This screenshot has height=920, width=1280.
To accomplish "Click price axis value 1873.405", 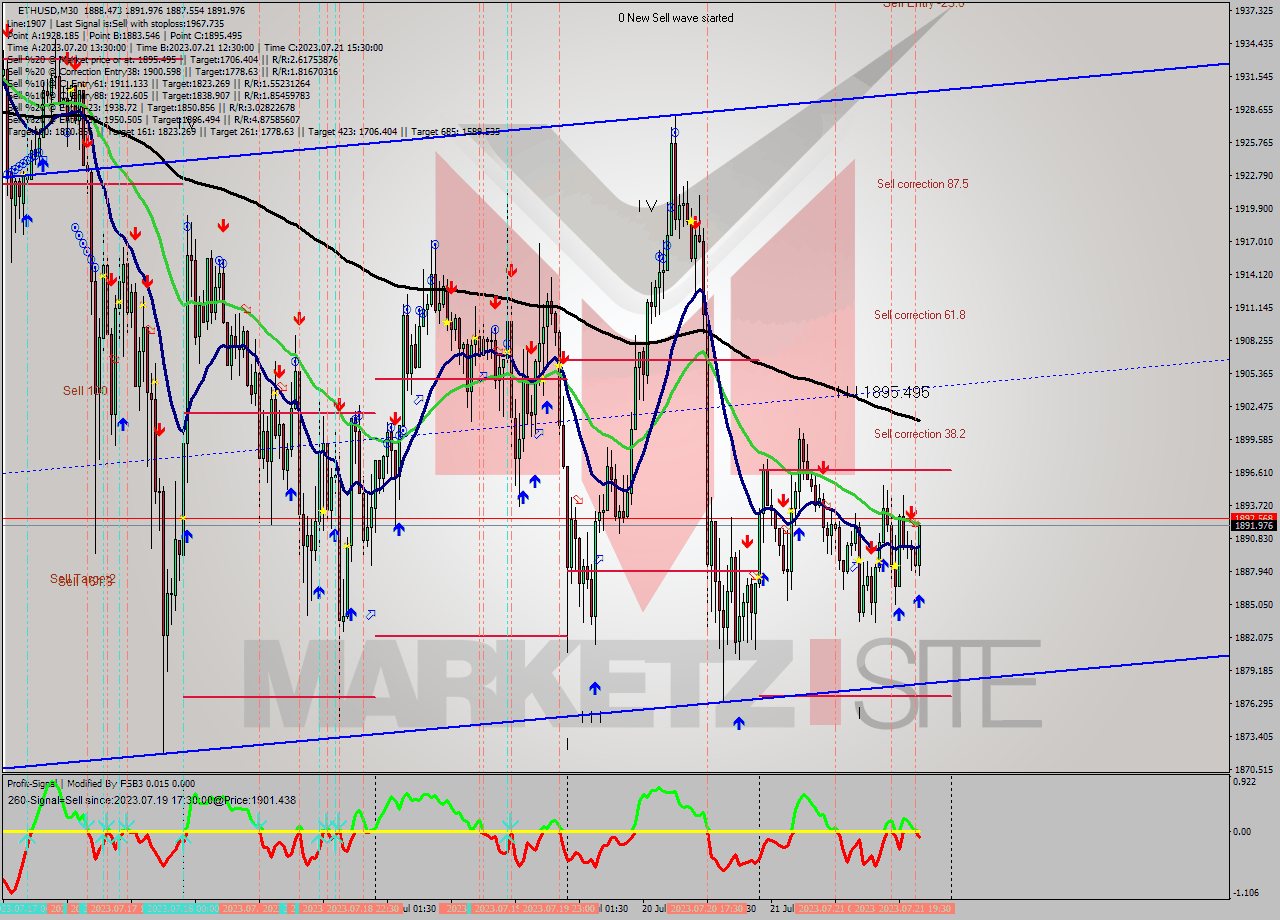I will pos(1253,736).
